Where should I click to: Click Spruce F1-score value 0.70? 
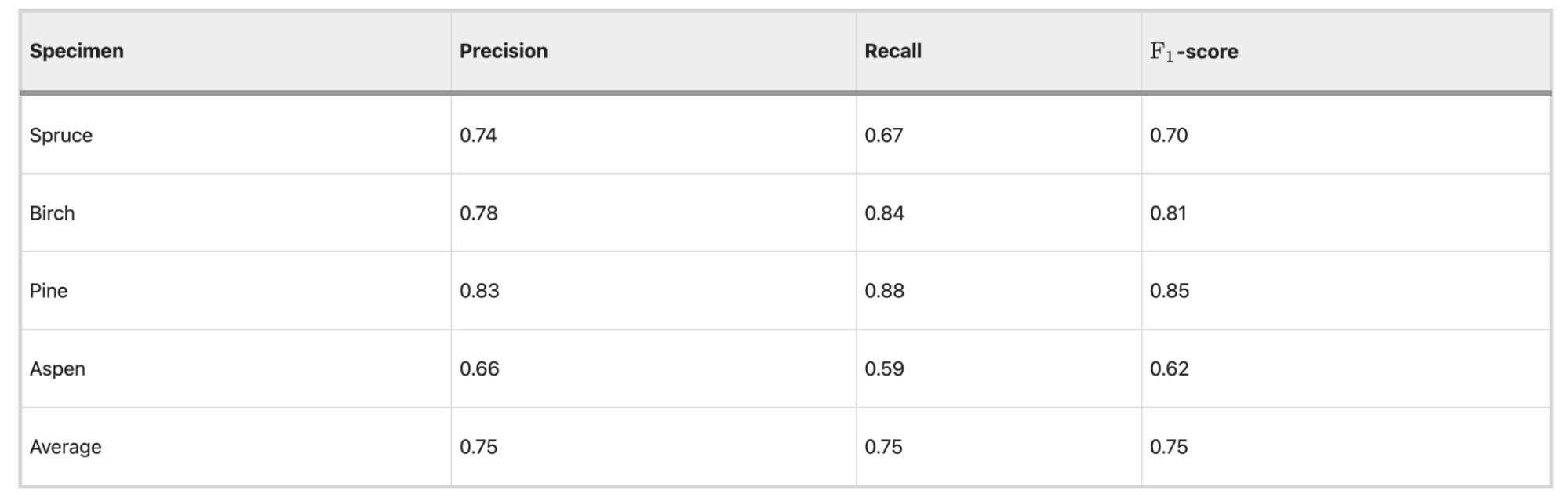tap(1169, 136)
